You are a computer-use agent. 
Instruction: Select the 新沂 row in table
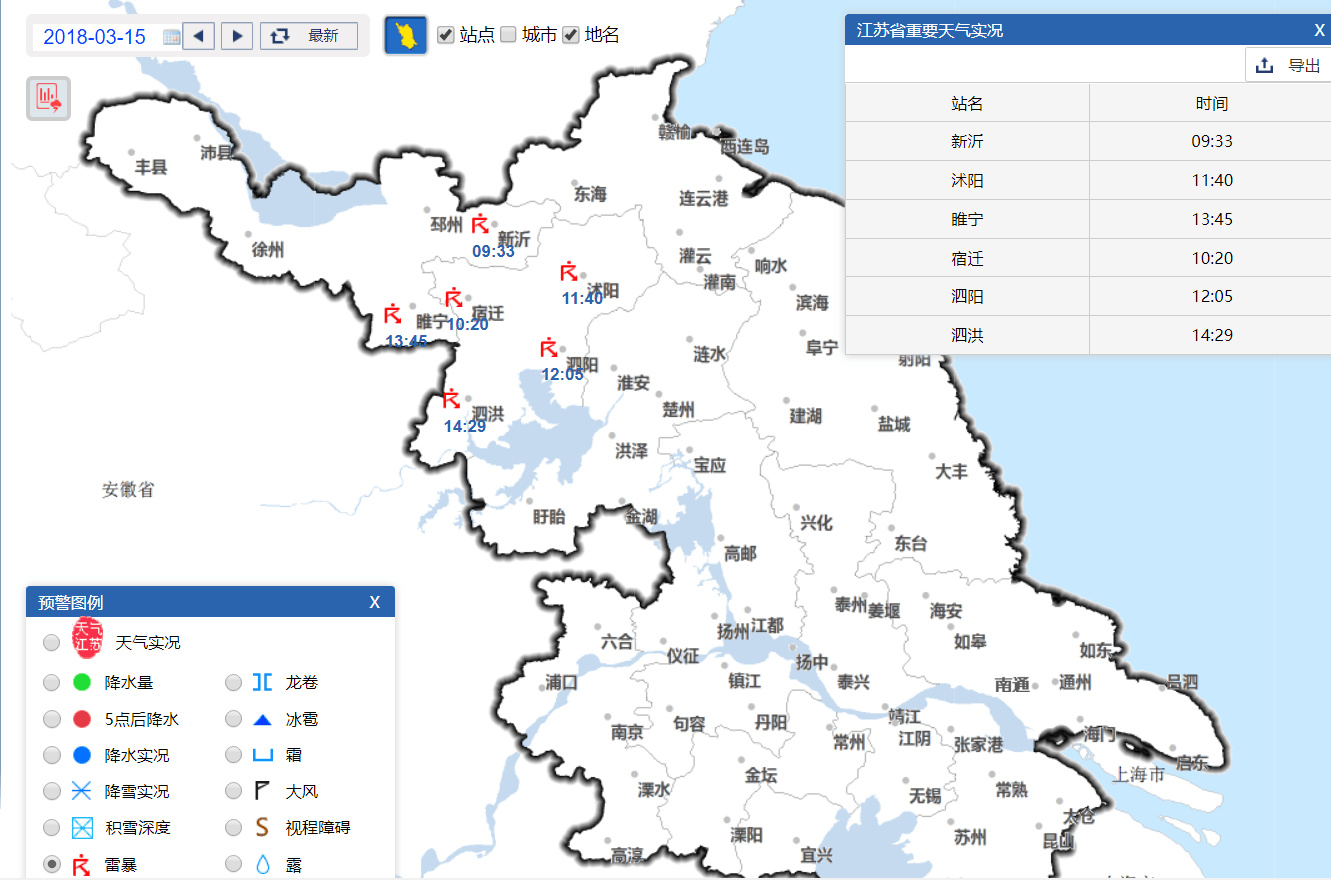point(1088,141)
